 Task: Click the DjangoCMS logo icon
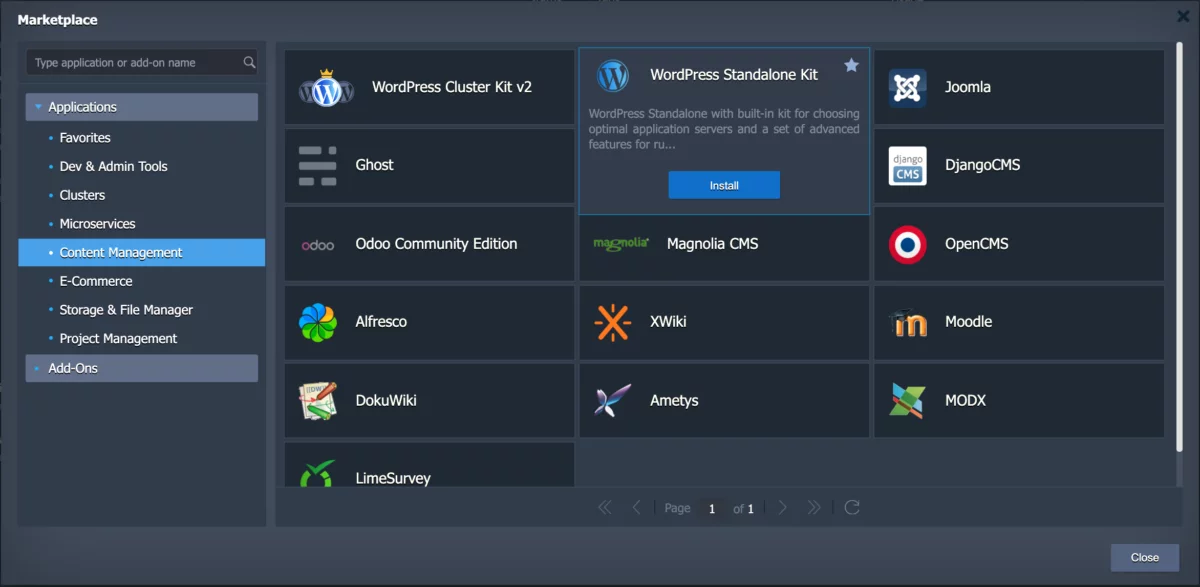(x=907, y=166)
